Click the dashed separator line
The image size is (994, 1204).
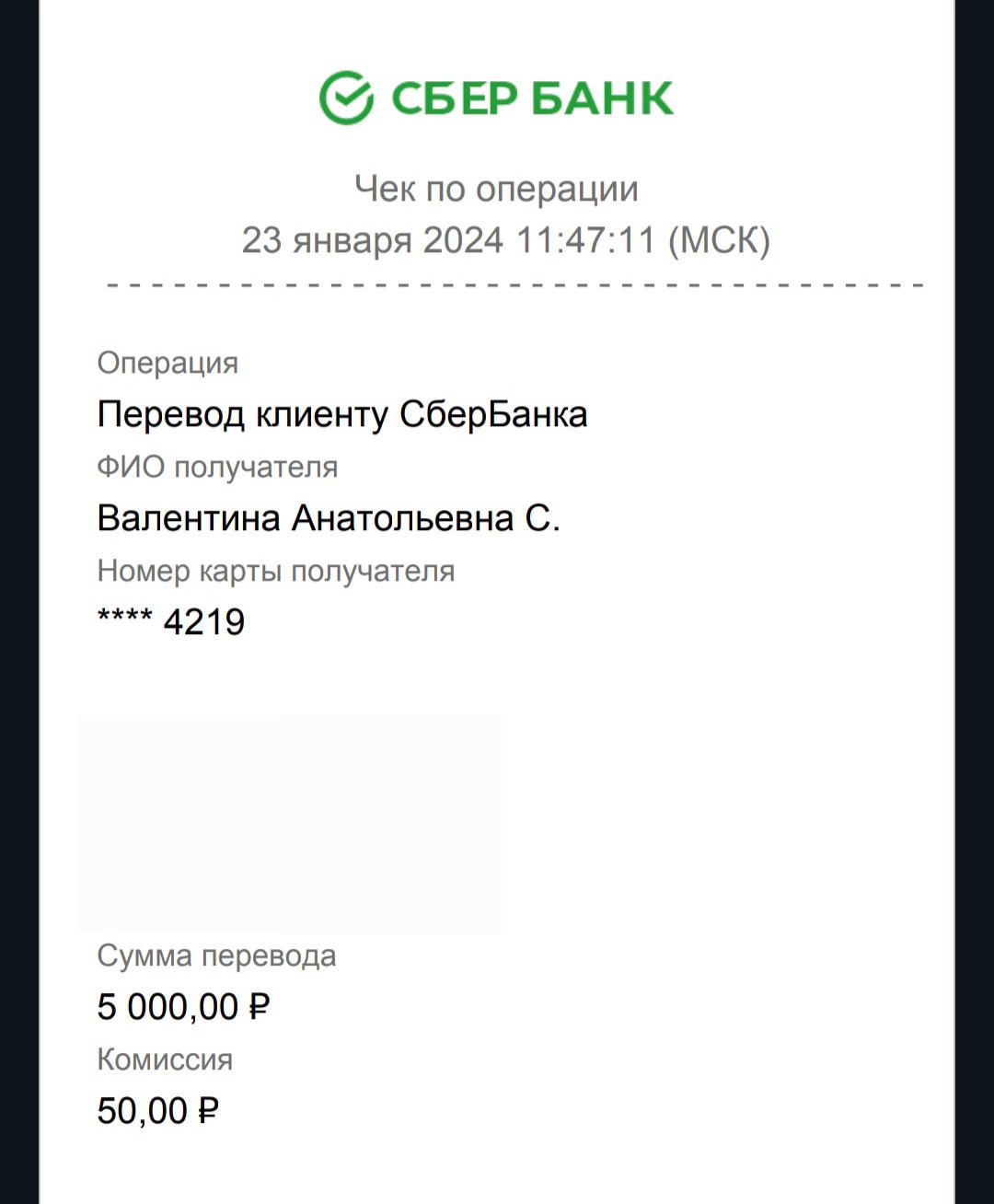pos(515,285)
